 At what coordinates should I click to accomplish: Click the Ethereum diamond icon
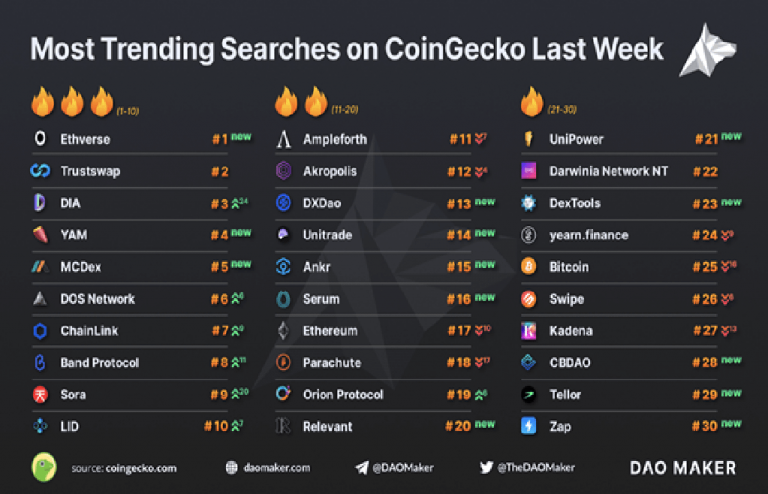coord(284,331)
